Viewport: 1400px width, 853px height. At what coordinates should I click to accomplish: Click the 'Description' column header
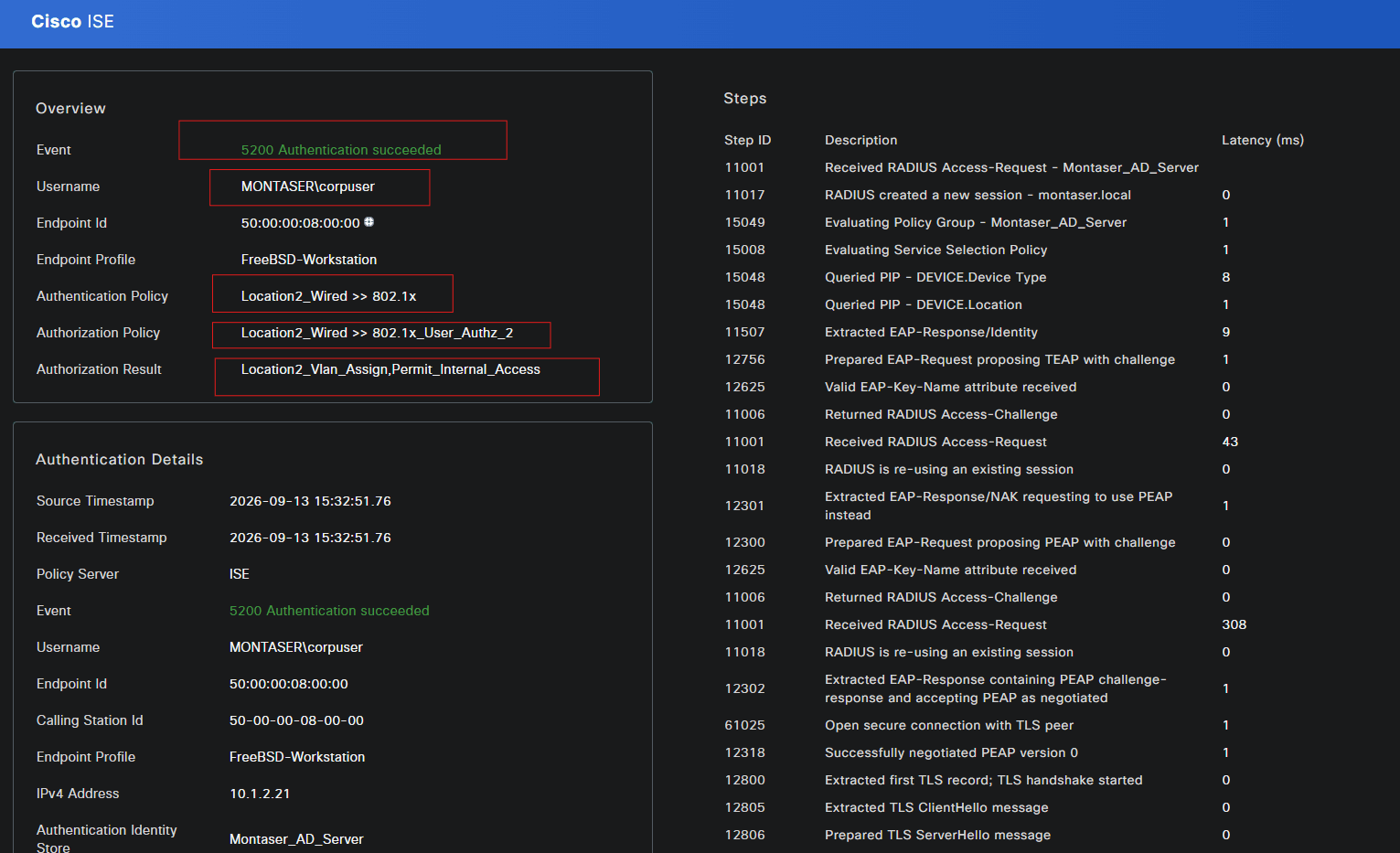click(861, 140)
